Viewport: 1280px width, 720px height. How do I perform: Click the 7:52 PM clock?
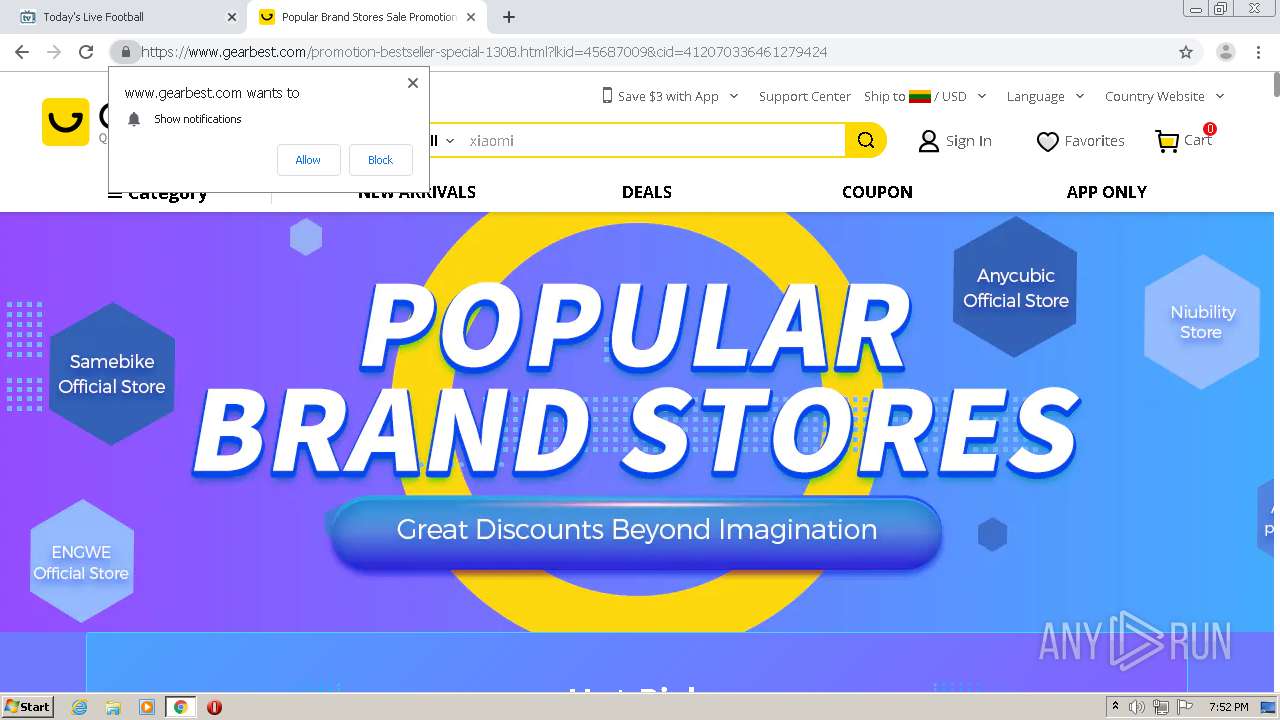[x=1228, y=707]
